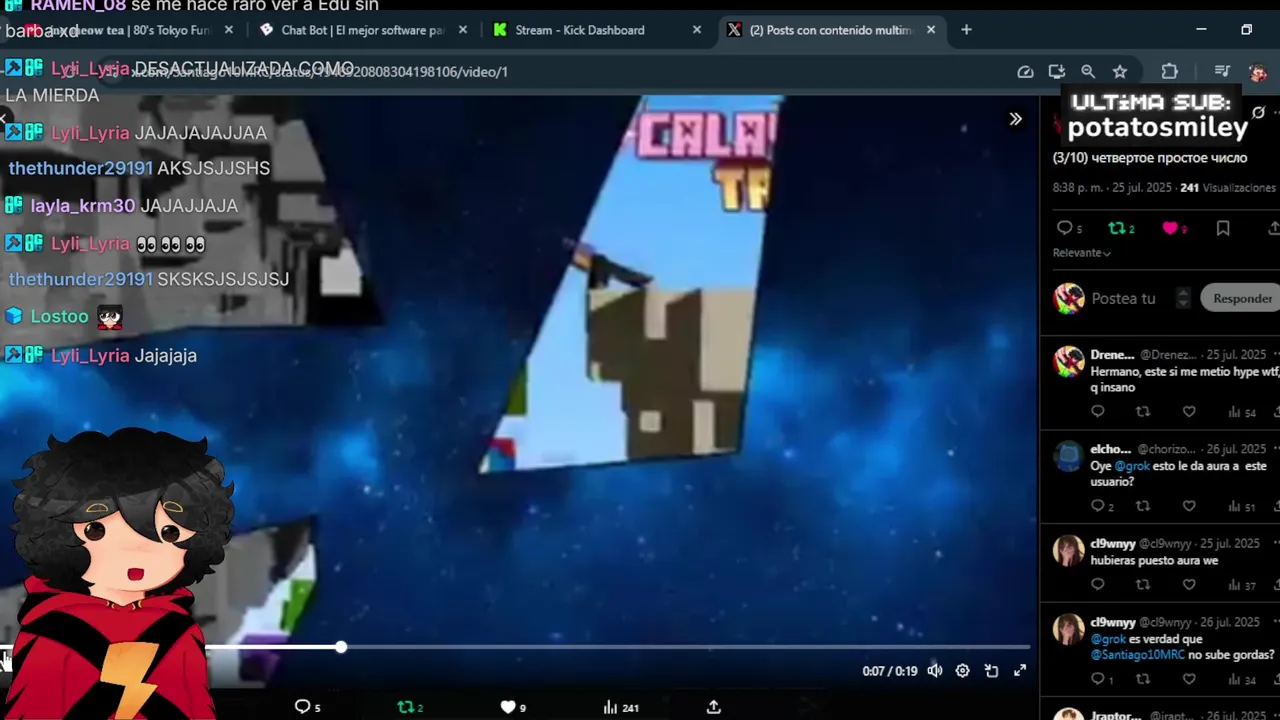Like the post using heart below video

click(x=508, y=707)
